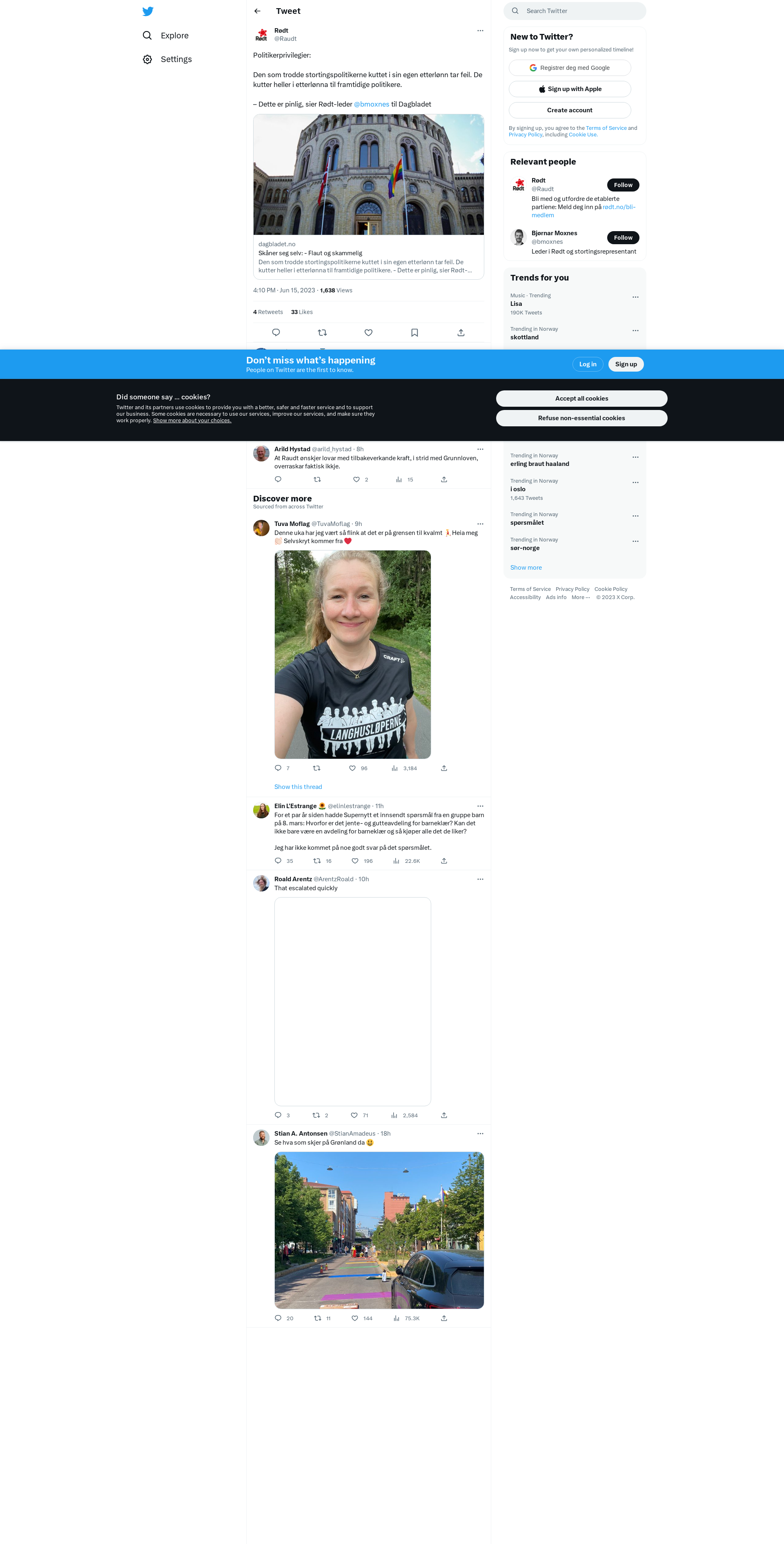
Task: Reply to the Rødt tweet
Action: coord(276,333)
